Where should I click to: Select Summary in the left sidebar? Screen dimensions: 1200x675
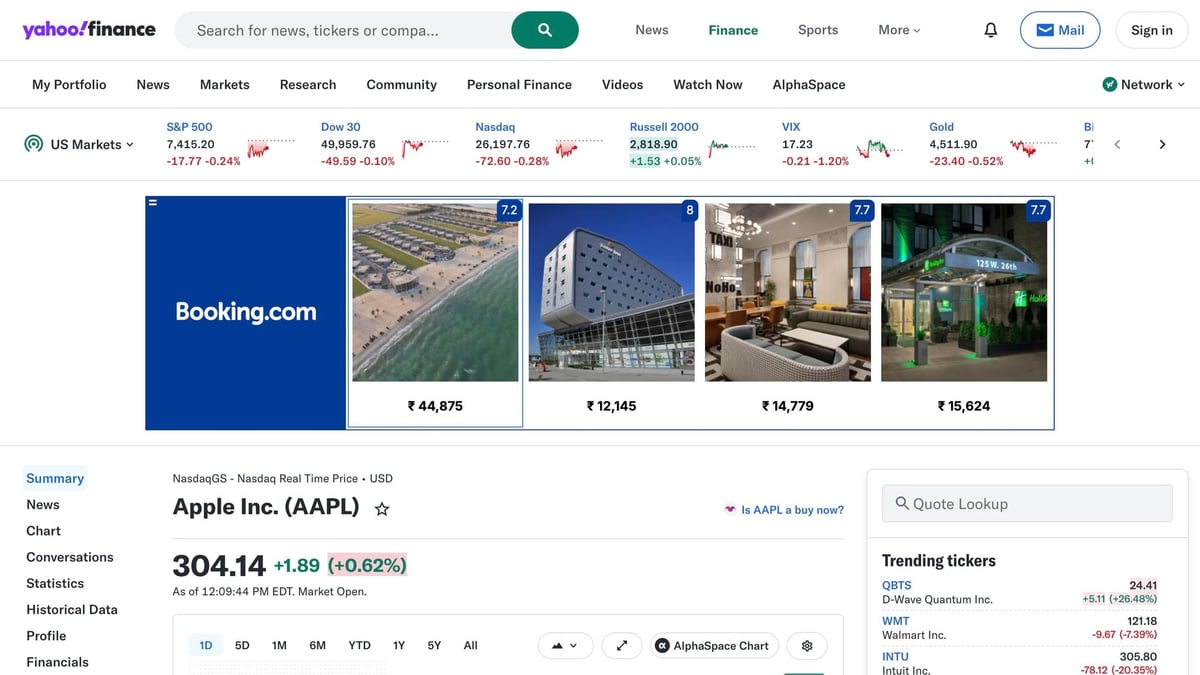55,478
